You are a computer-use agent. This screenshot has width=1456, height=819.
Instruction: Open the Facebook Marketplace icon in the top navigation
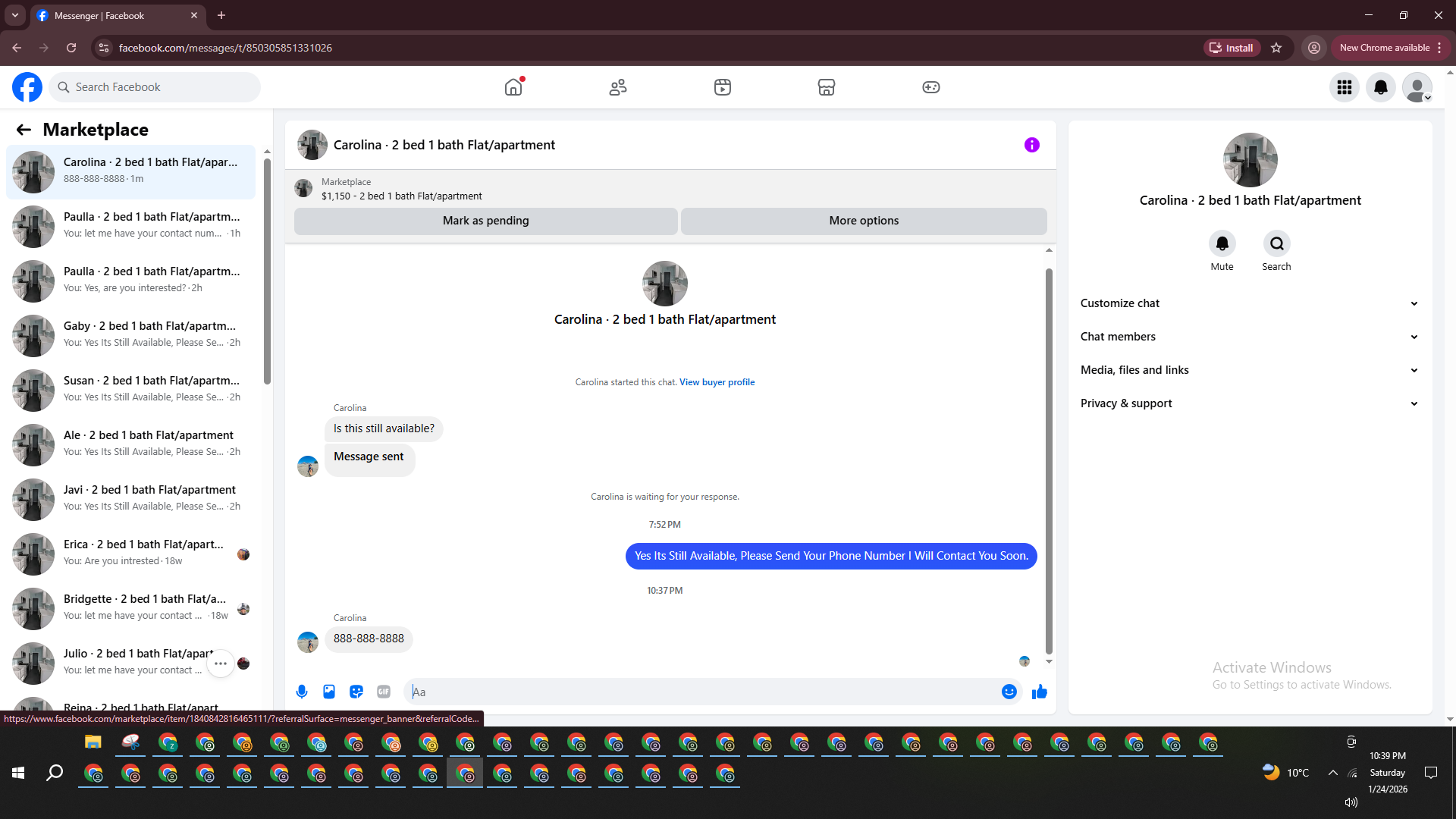827,87
